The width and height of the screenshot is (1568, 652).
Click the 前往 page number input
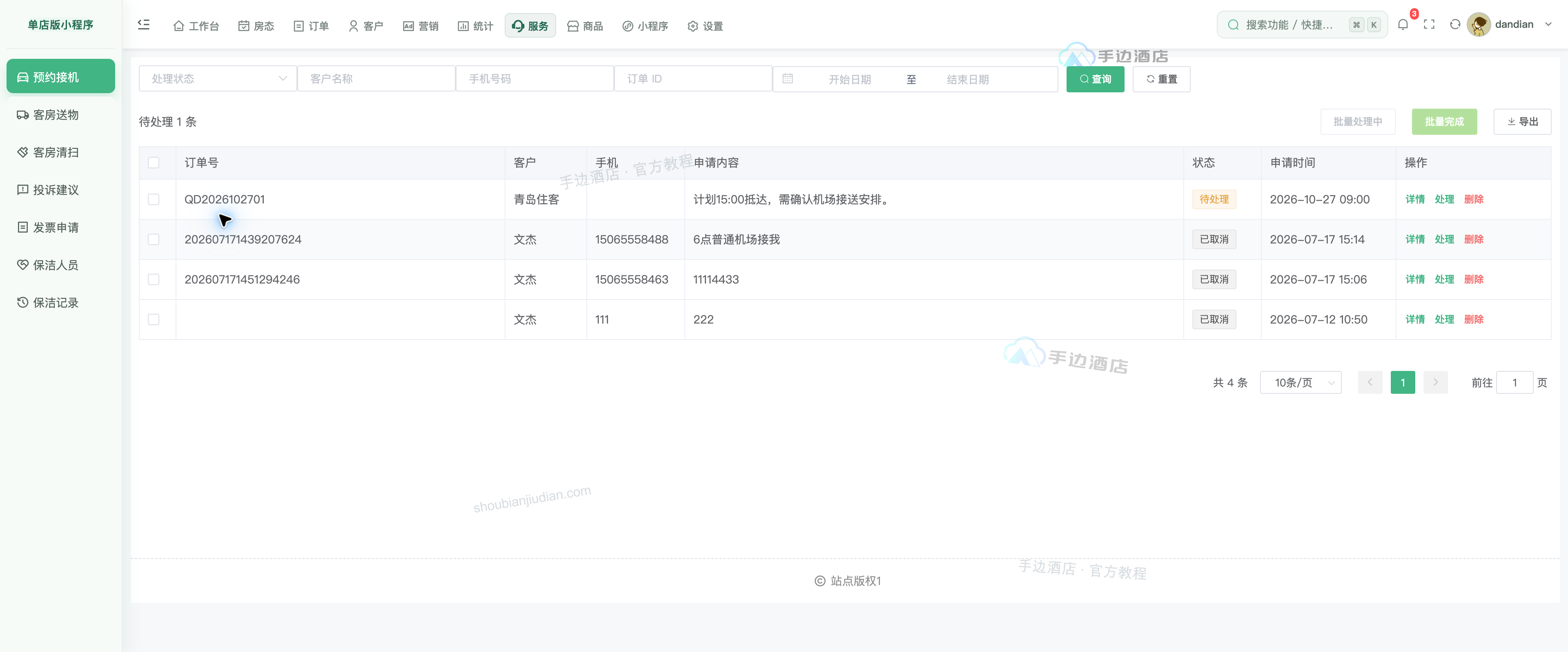[x=1515, y=382]
